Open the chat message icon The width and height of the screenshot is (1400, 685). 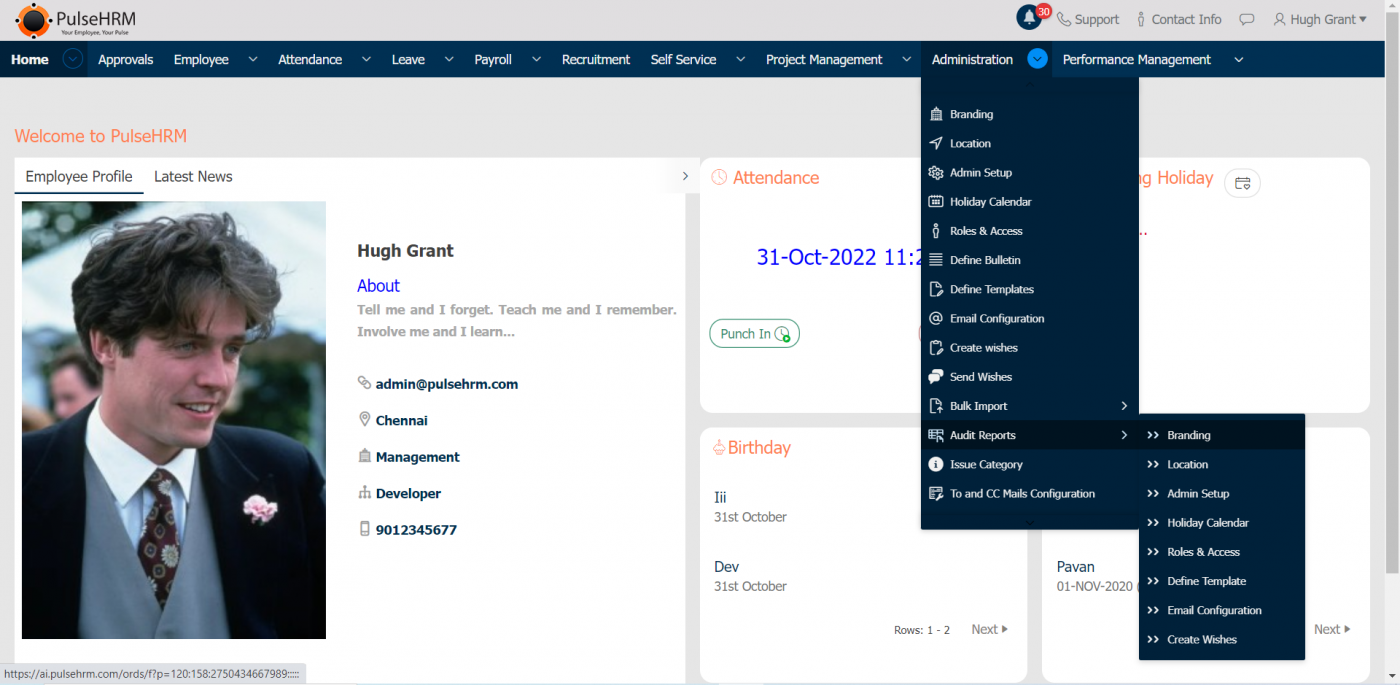tap(1246, 20)
